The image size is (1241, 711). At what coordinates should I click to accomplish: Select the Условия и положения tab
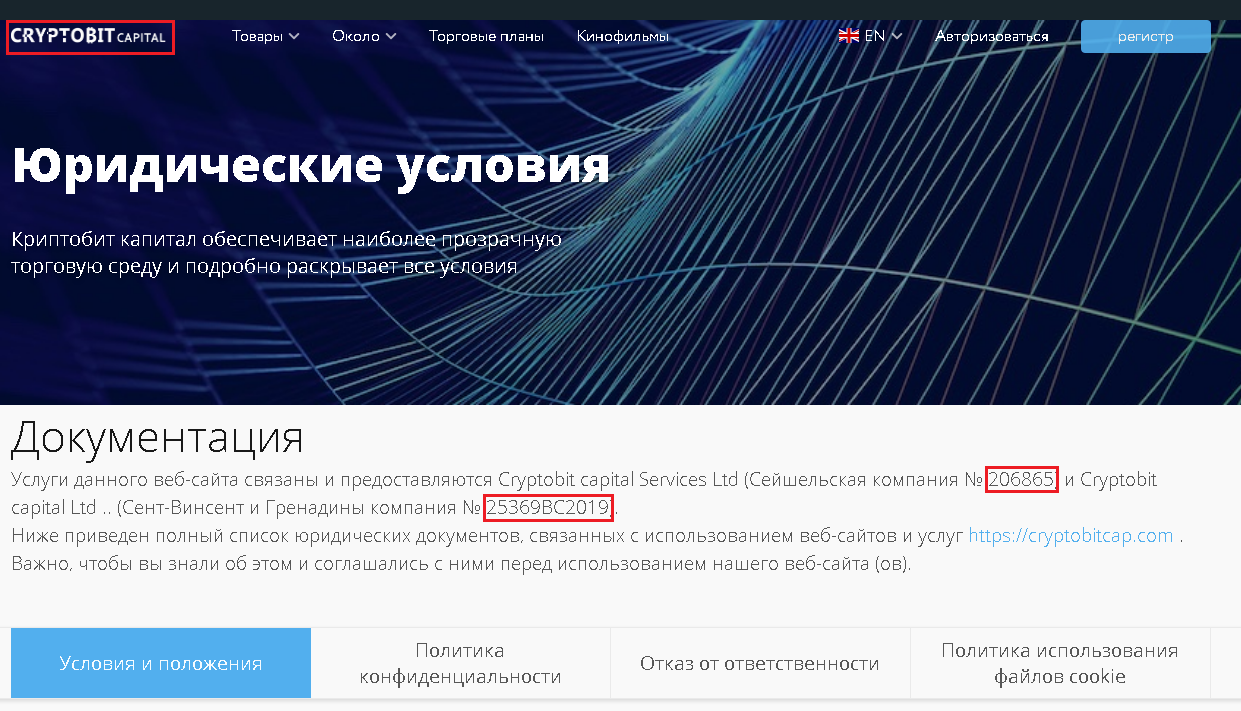coord(161,663)
